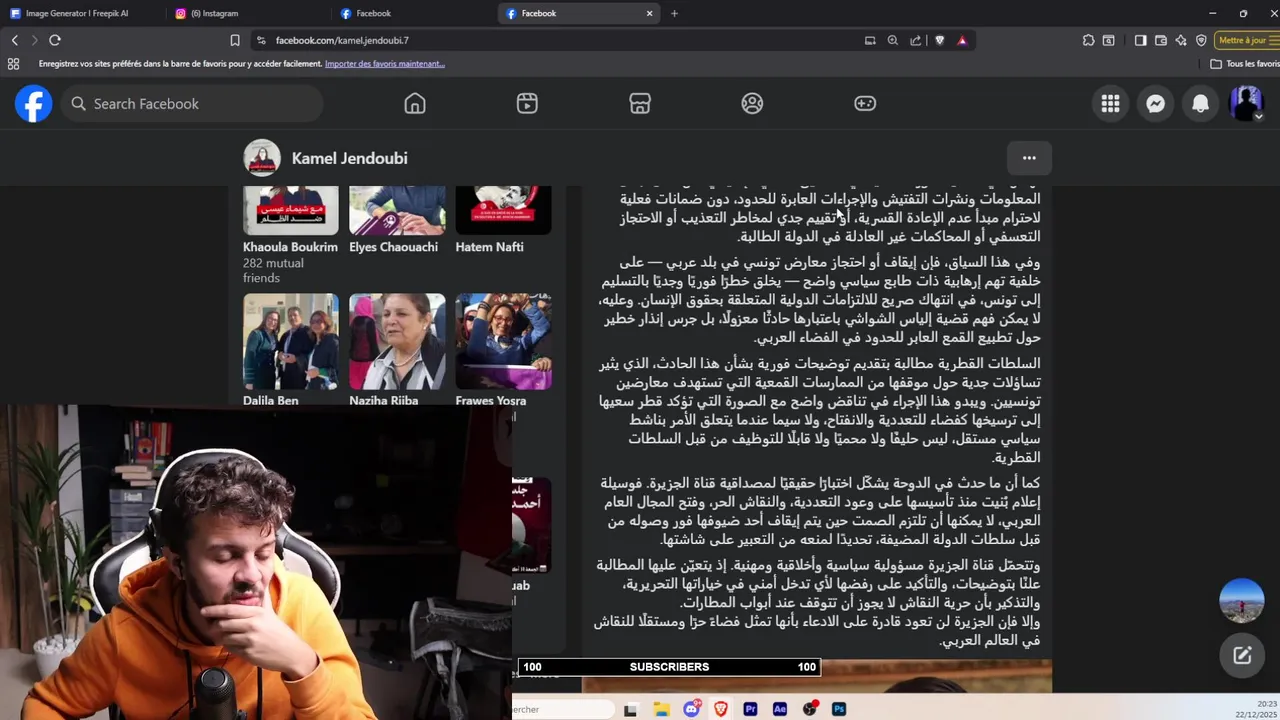Open Leo AI sparkle icon
This screenshot has height=720, width=1280.
pyautogui.click(x=1181, y=40)
